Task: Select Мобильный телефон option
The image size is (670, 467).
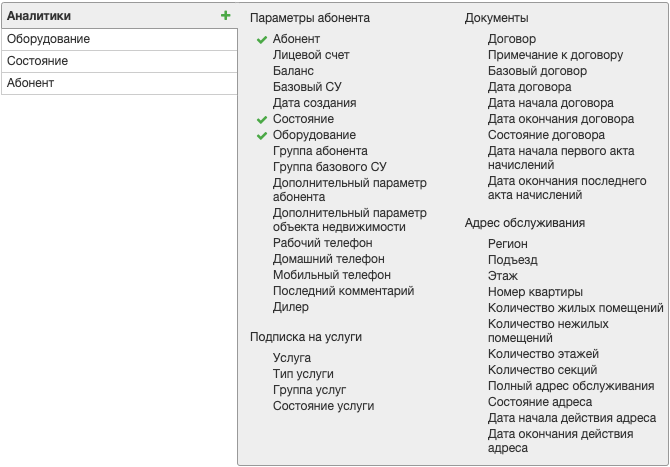Action: (x=332, y=275)
